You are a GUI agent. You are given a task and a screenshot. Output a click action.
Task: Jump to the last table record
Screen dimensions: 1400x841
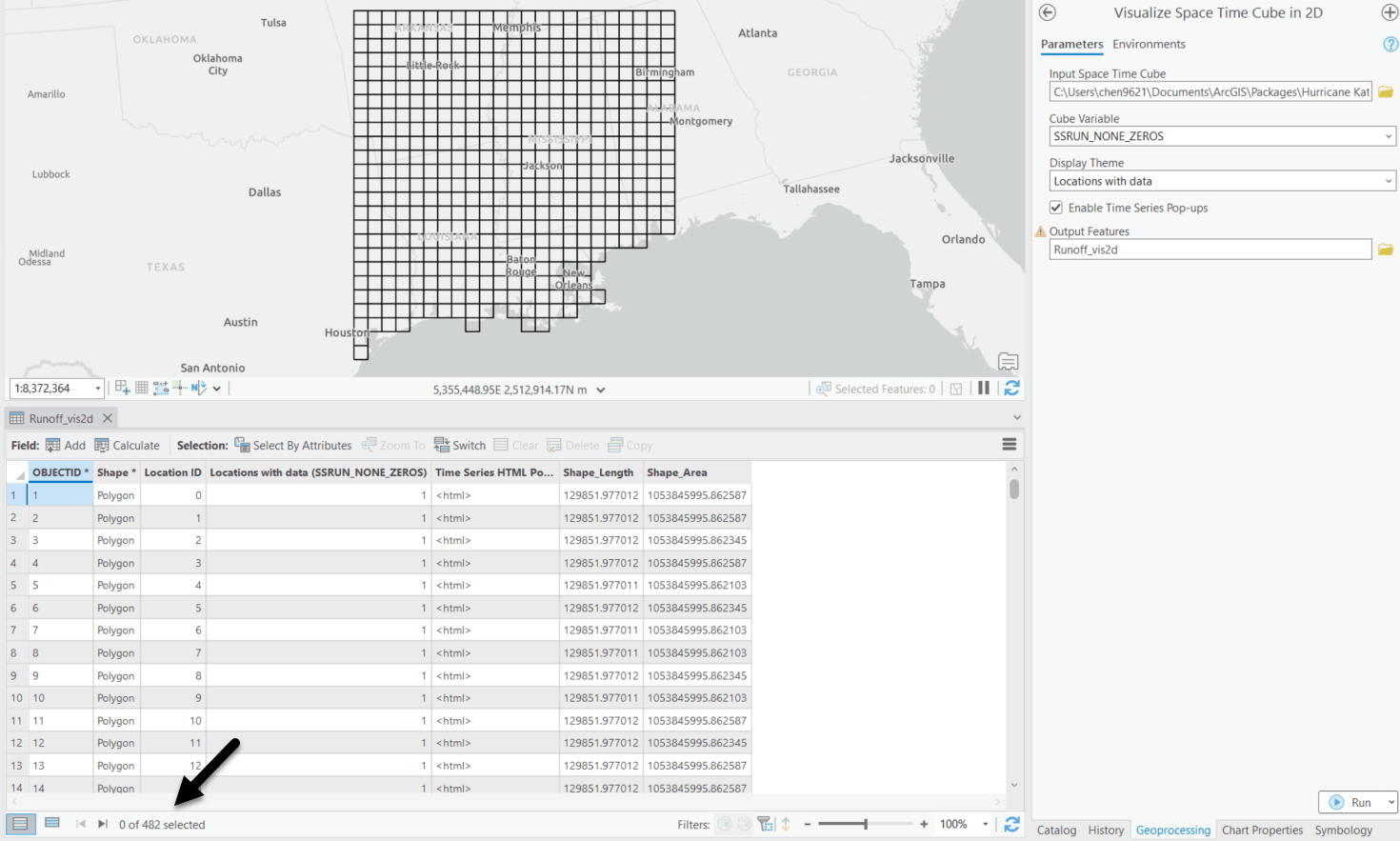103,824
